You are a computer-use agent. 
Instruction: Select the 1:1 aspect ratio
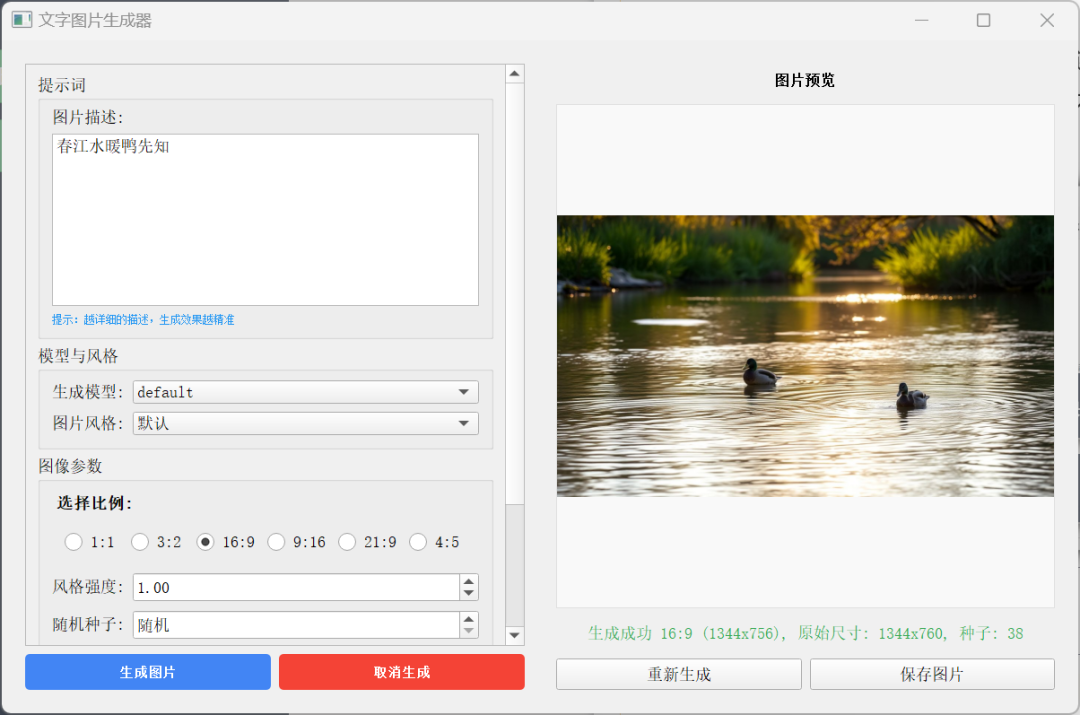(74, 542)
